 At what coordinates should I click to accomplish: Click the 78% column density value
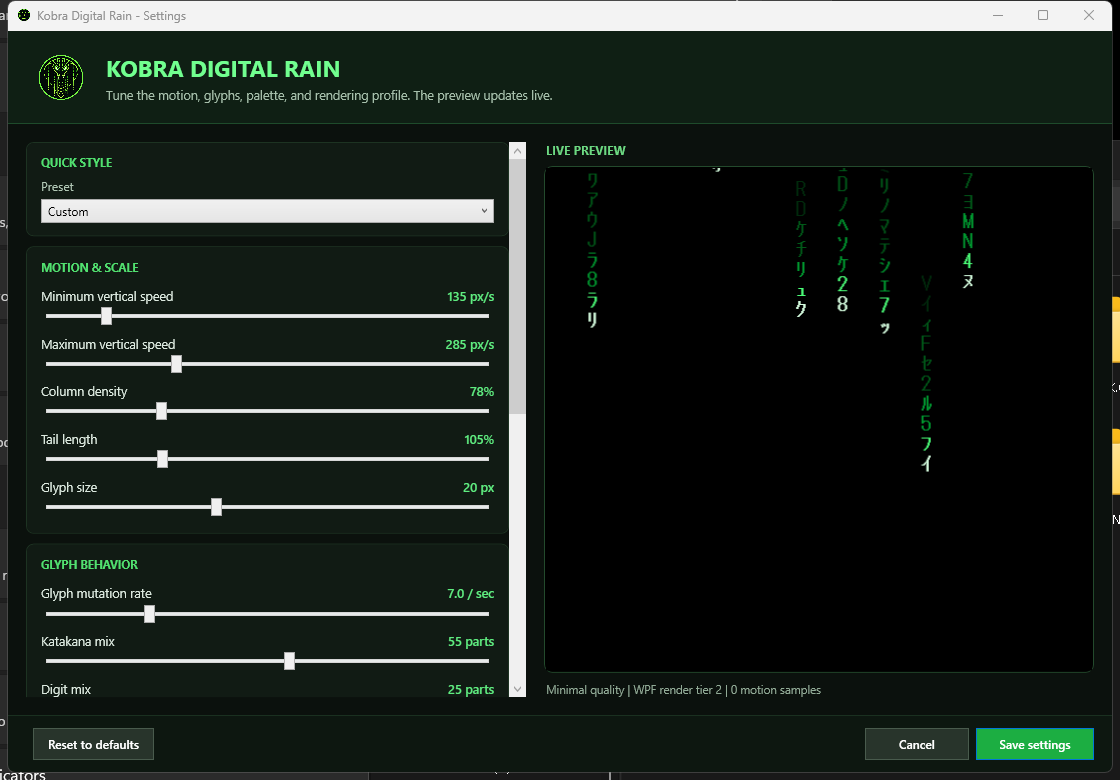[481, 391]
